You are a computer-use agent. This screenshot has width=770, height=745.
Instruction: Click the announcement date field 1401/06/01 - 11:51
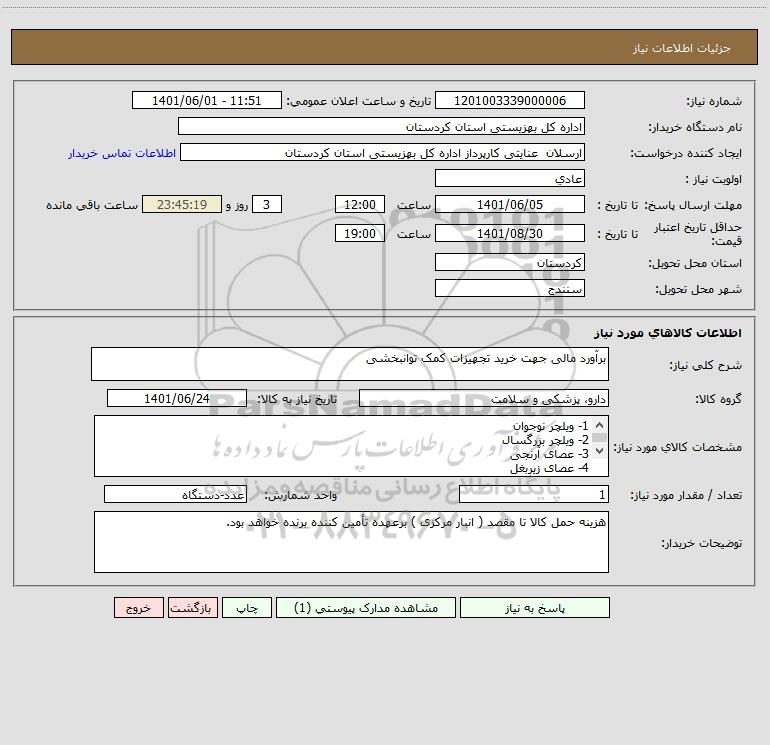click(x=207, y=100)
